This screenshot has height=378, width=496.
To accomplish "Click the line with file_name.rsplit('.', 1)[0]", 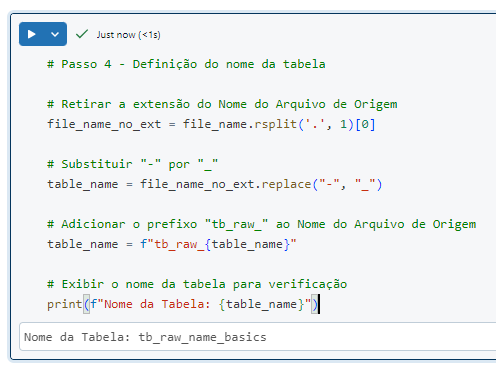I will (211, 124).
